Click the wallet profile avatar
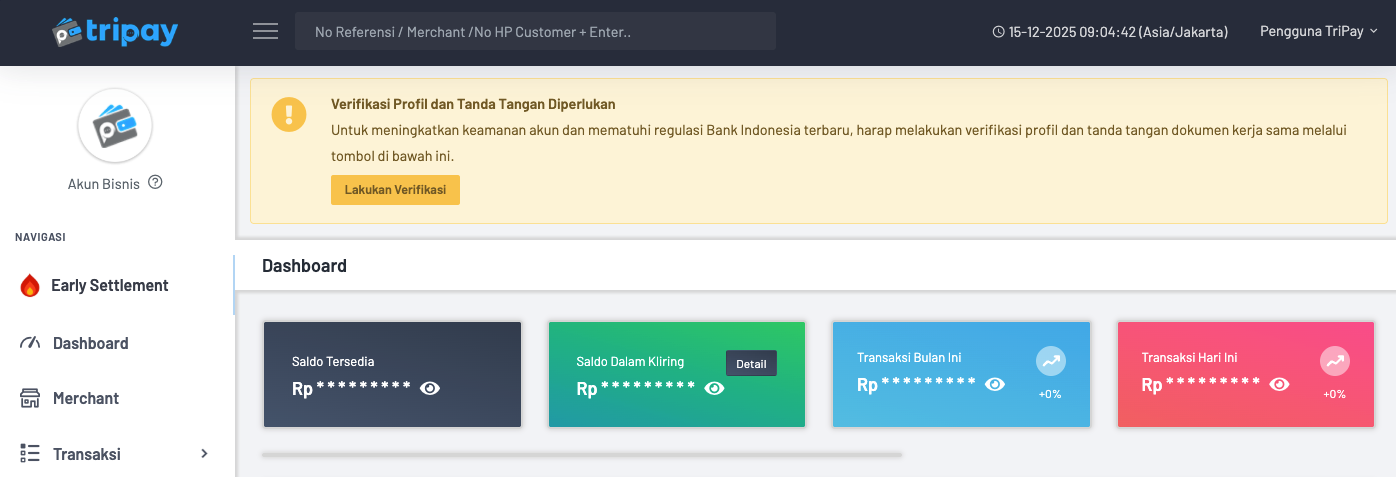 (115, 126)
